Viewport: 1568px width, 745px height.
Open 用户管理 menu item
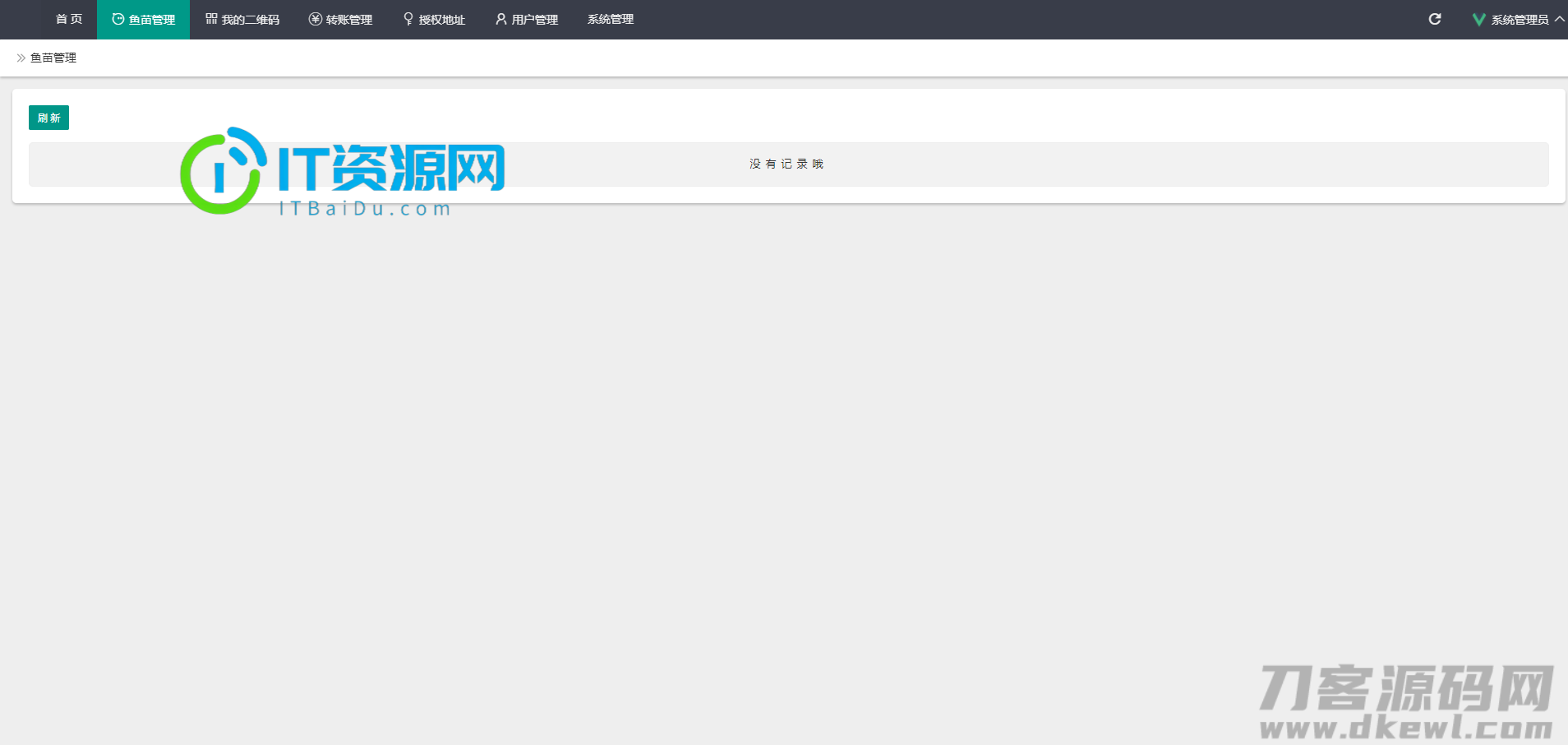[526, 20]
